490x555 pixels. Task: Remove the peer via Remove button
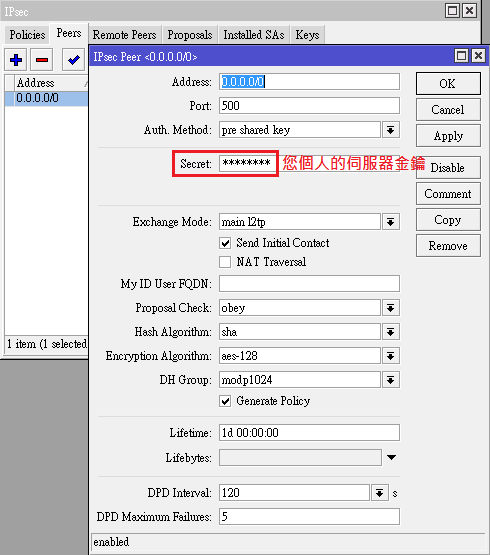click(x=448, y=246)
